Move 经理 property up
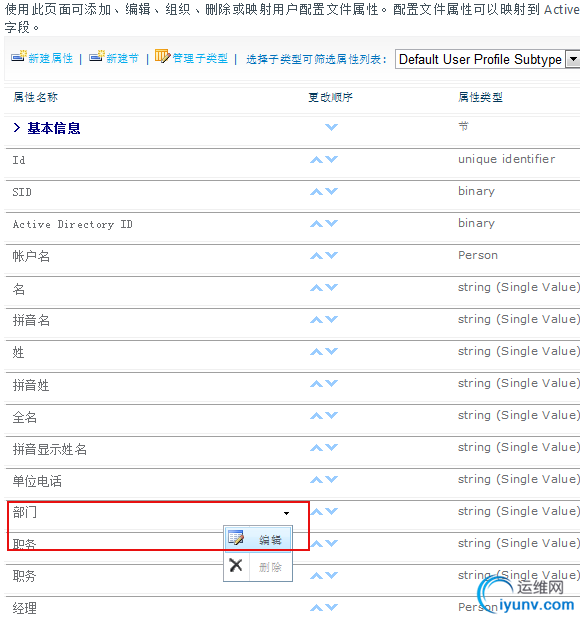The image size is (580, 621). 316,608
